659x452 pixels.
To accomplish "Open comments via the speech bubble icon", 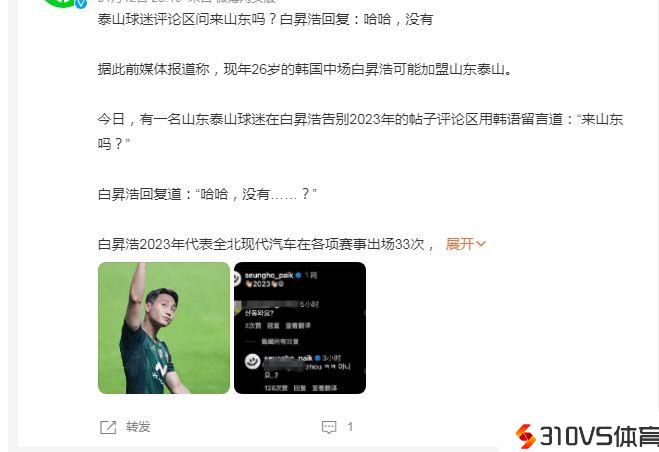I will [329, 427].
